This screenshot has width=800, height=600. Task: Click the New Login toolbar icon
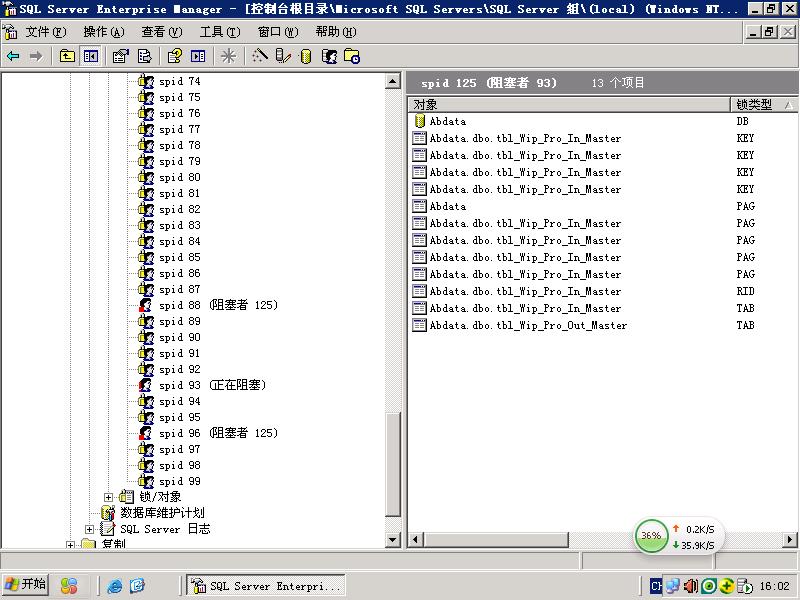coord(329,56)
